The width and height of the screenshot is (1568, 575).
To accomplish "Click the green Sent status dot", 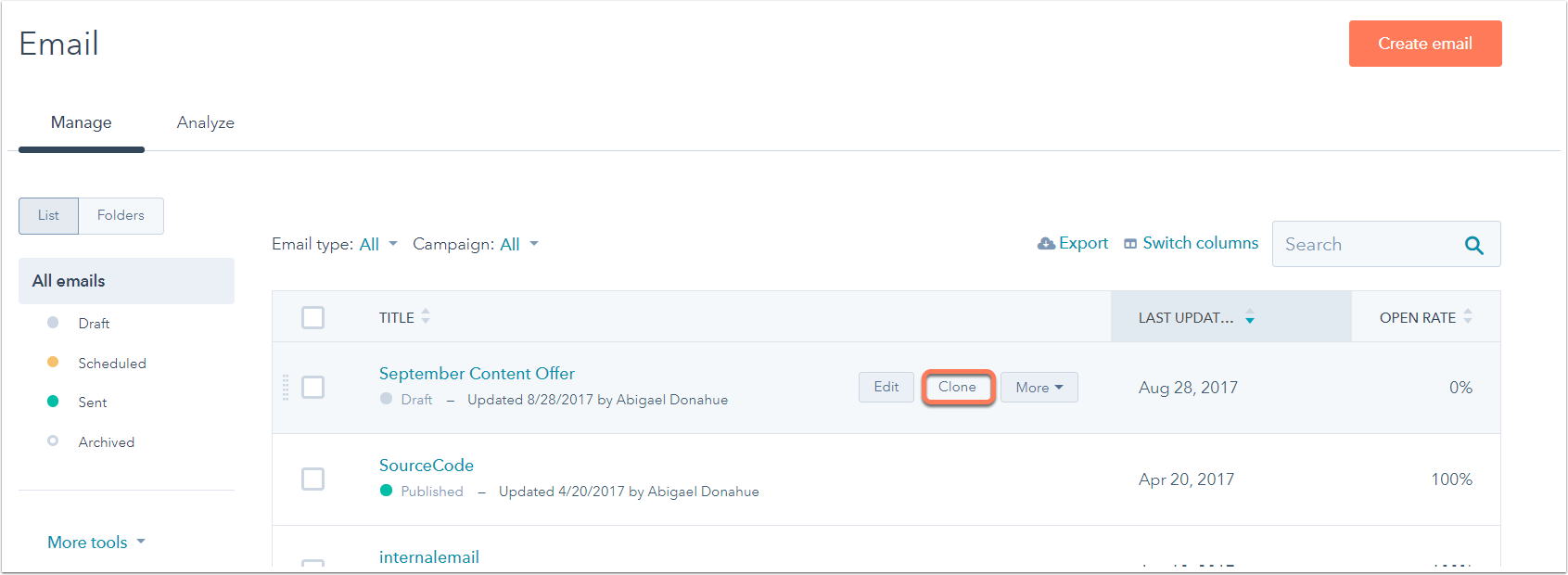I will coord(53,402).
